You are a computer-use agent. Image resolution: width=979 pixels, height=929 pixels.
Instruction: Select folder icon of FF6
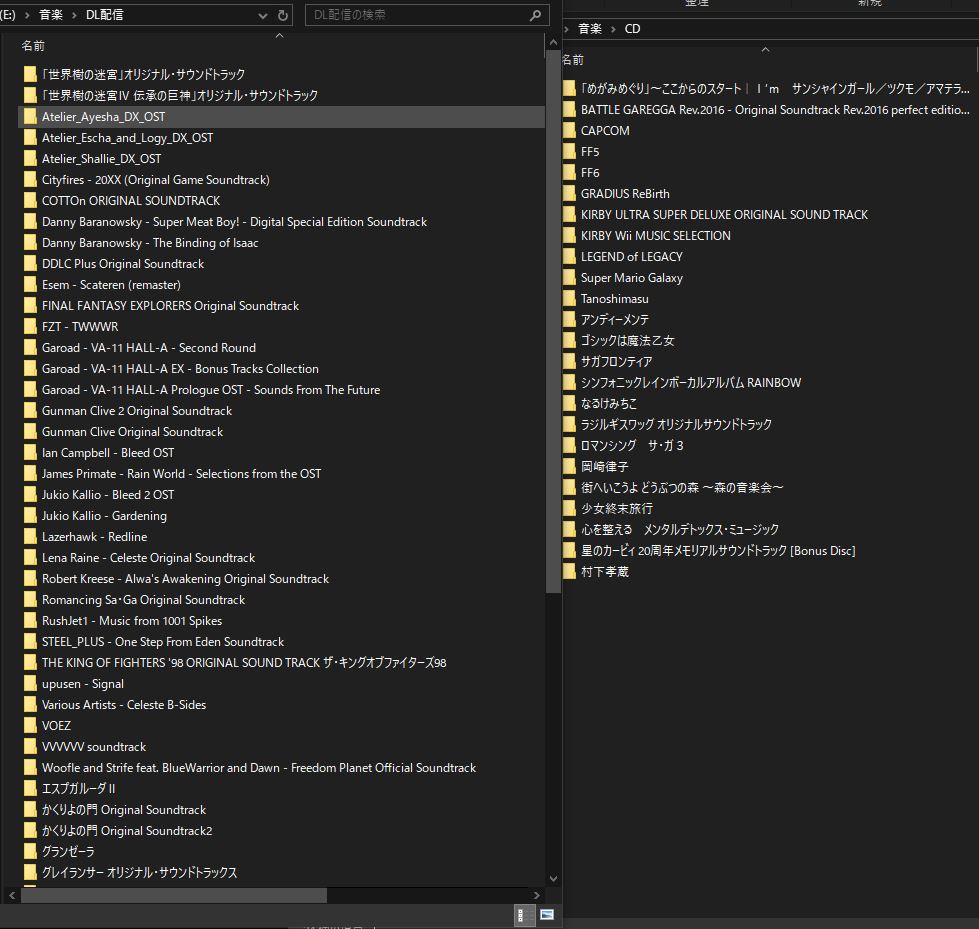[569, 173]
